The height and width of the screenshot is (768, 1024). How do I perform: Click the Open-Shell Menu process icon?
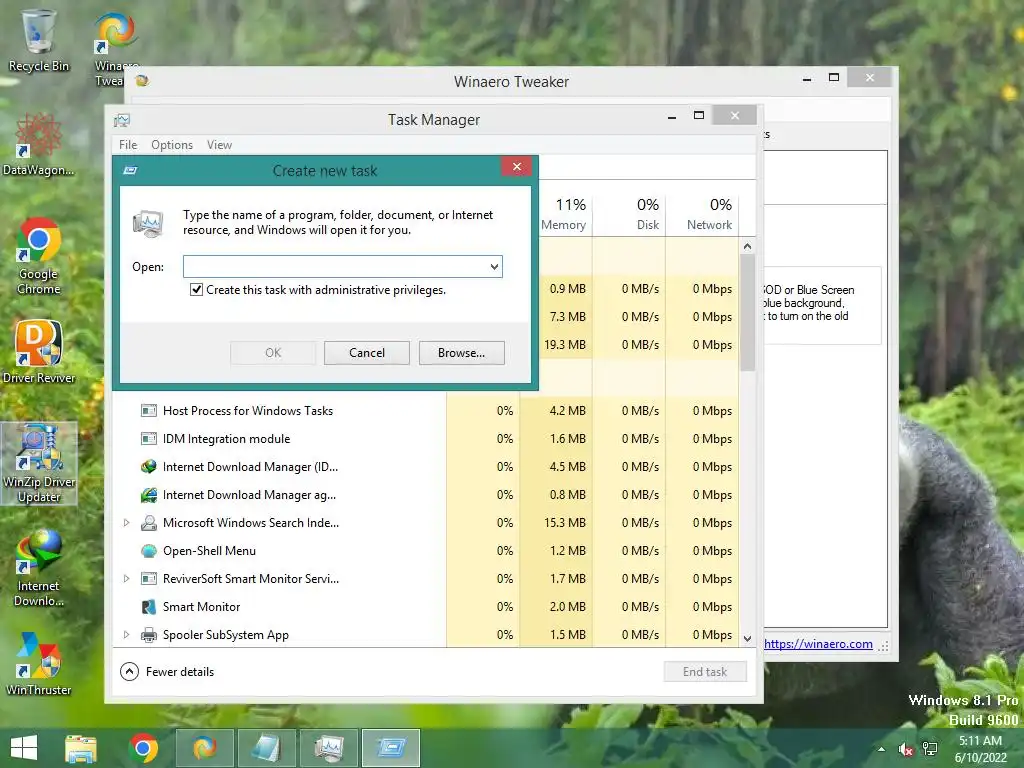tap(149, 551)
